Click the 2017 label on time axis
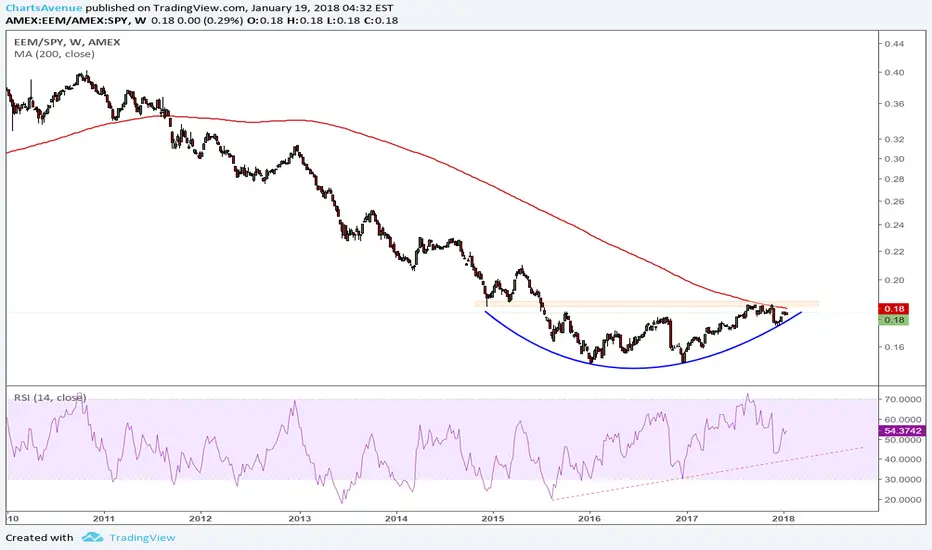This screenshot has width=932, height=550. click(x=687, y=518)
